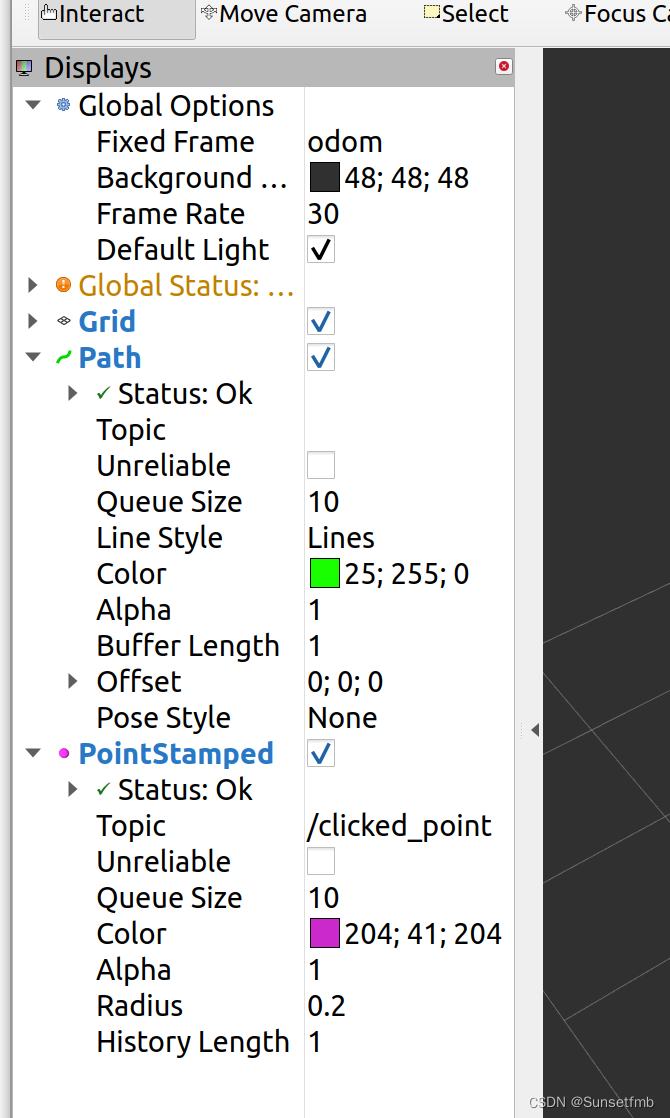Edit the Buffer Length value

pos(314,645)
